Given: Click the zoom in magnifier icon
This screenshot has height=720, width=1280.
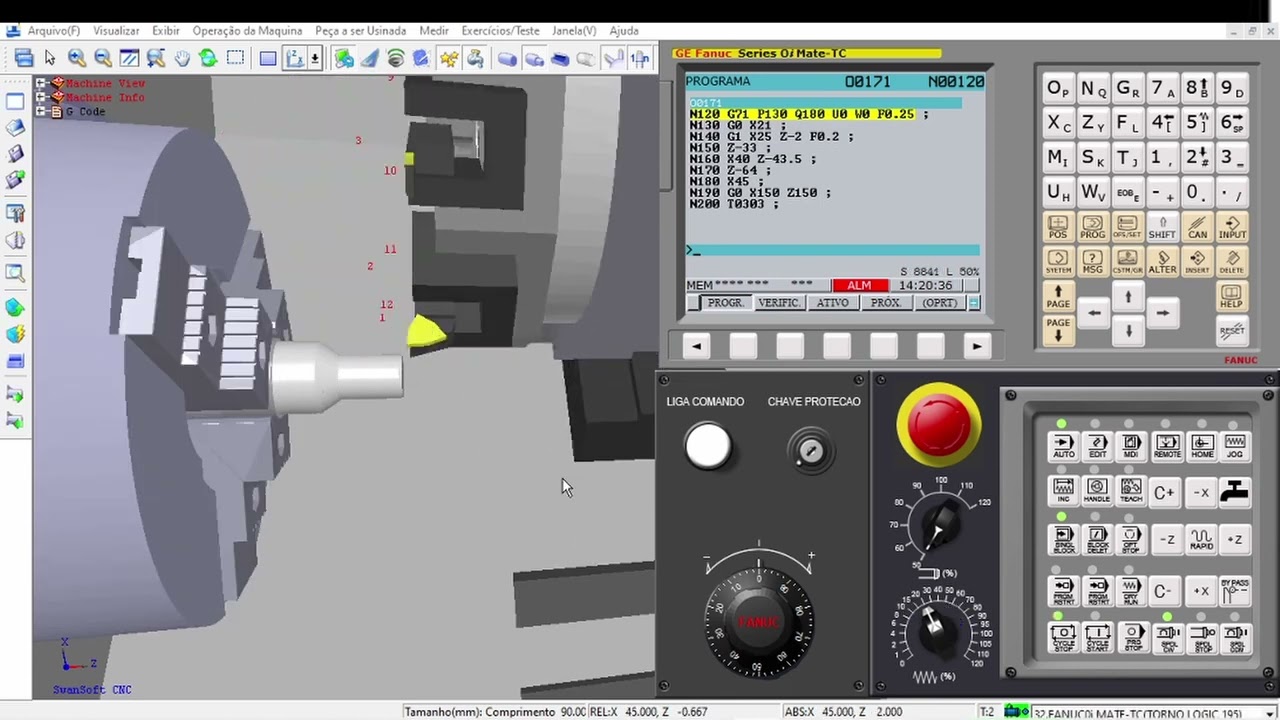Looking at the screenshot, I should tap(77, 59).
